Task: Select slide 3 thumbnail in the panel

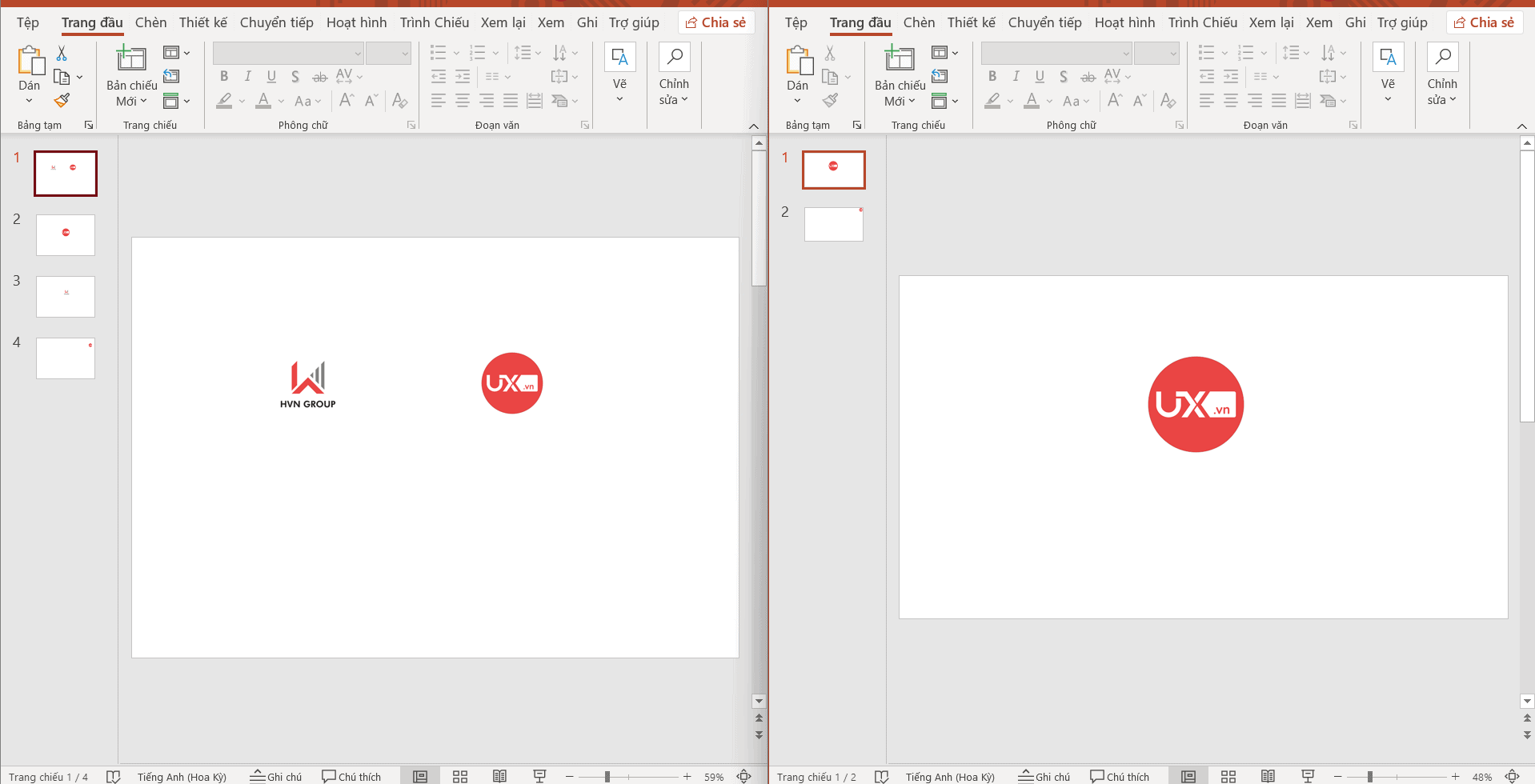Action: [x=65, y=296]
